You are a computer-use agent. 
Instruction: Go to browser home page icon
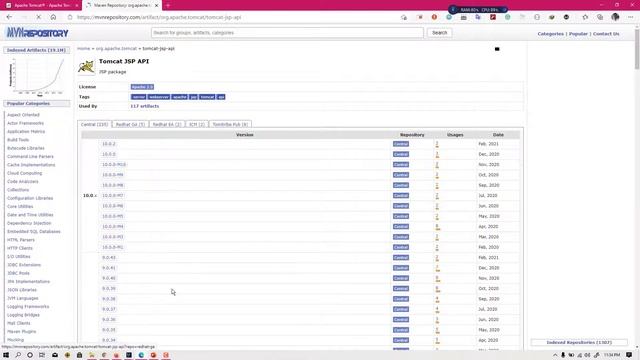[x=53, y=17]
